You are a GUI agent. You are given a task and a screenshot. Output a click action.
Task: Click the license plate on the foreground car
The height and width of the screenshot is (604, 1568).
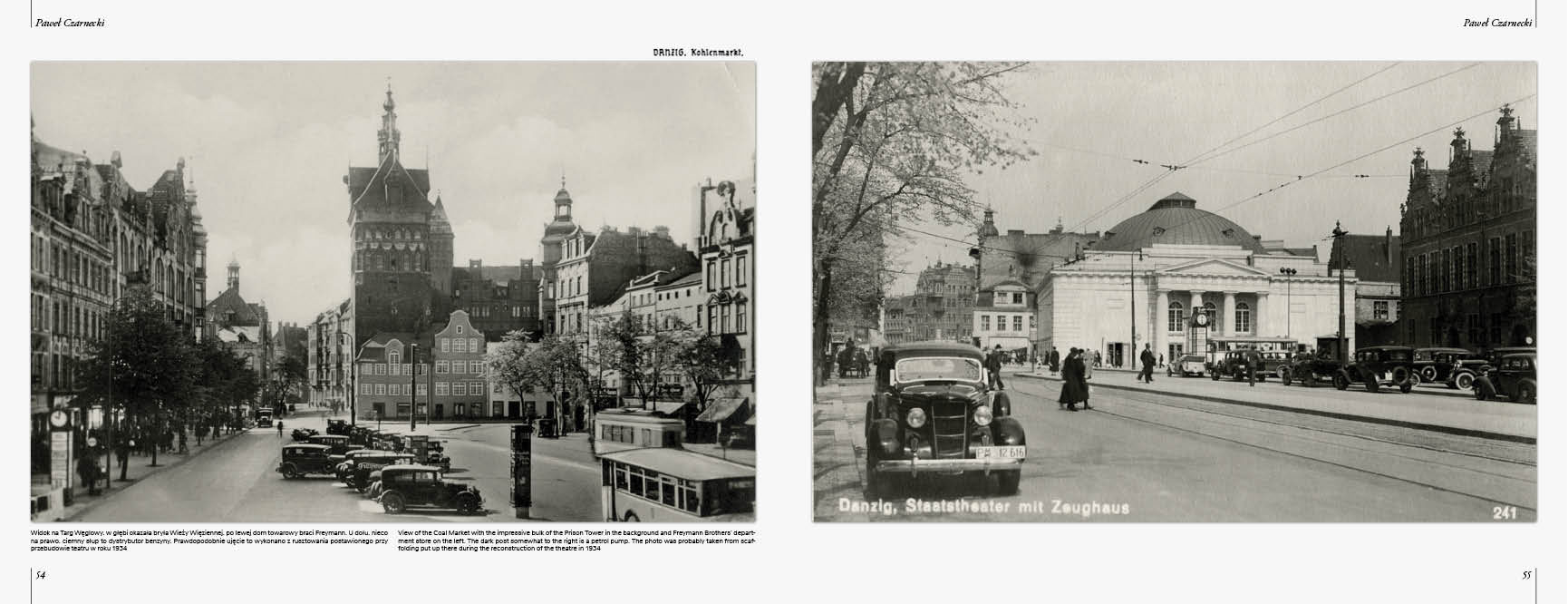point(1000,452)
